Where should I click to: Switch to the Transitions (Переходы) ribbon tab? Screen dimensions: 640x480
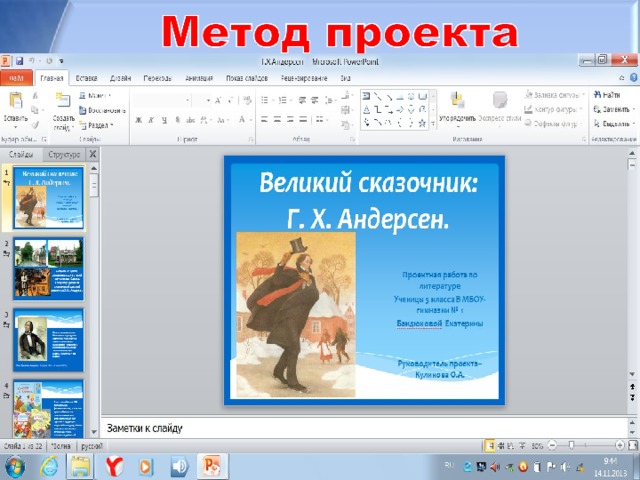pyautogui.click(x=158, y=78)
